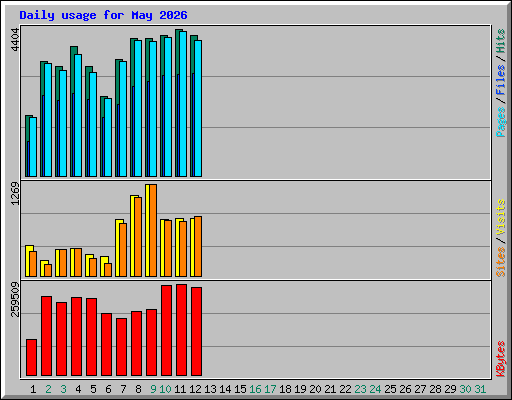This screenshot has width=512, height=400.
Task: Click the day 6 cyan hits bar
Action: point(108,137)
